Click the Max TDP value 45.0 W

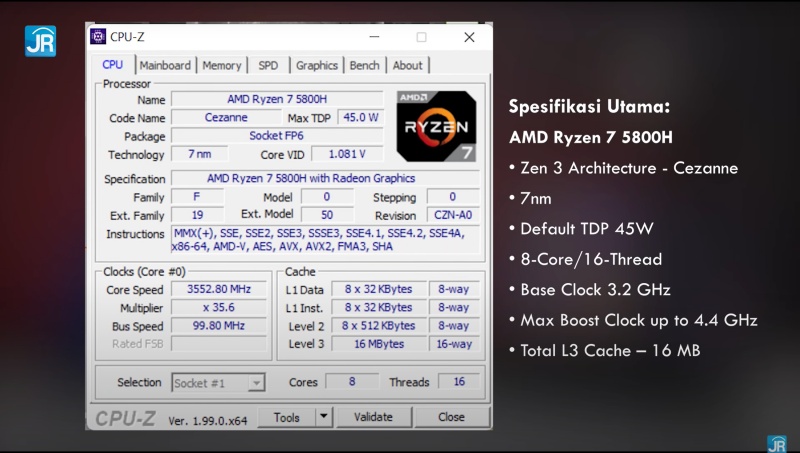tap(360, 117)
